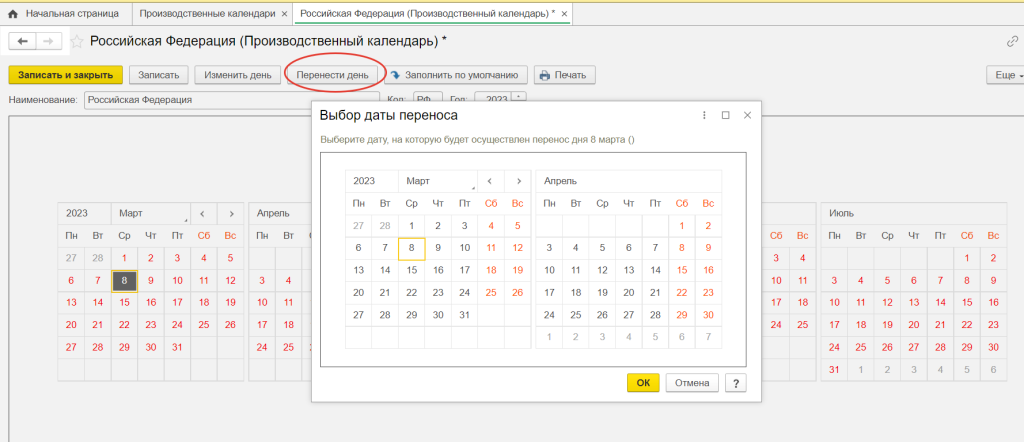The image size is (1024, 442).
Task: Select April 1 in the dialog calendar
Action: [x=682, y=226]
